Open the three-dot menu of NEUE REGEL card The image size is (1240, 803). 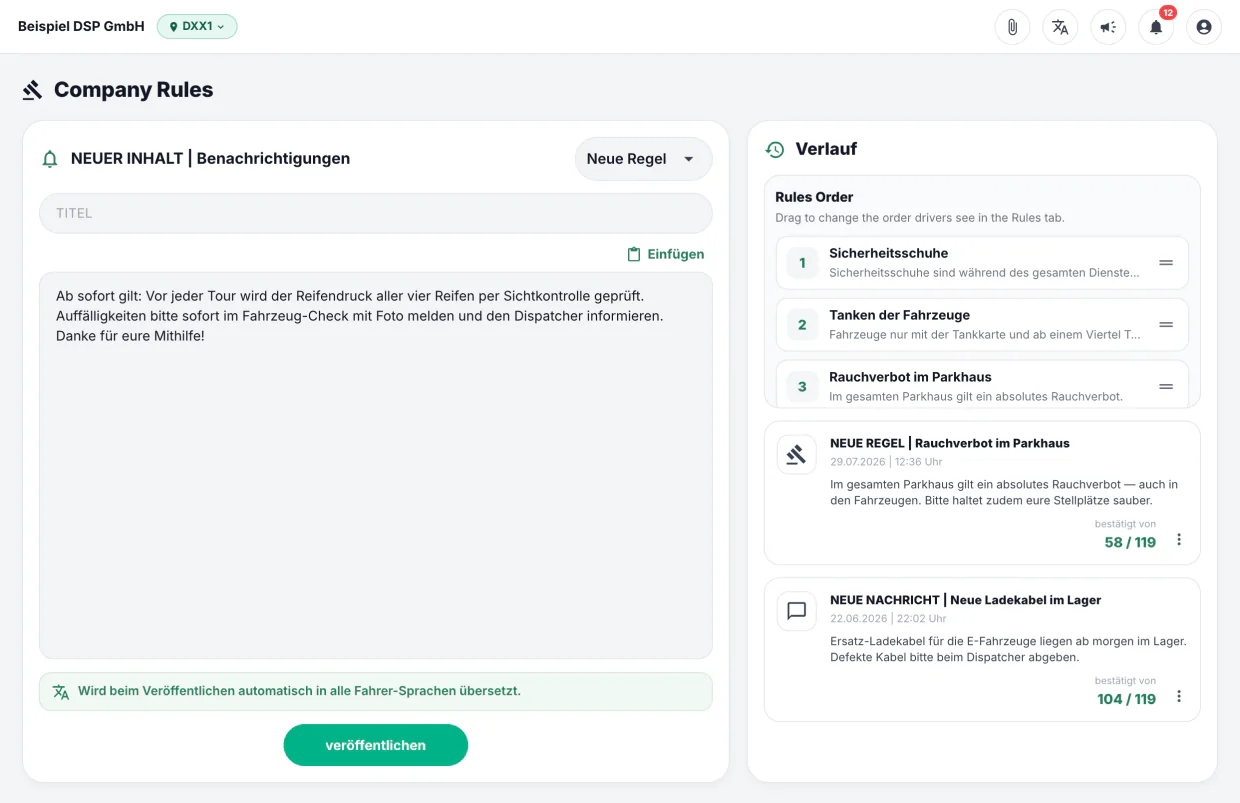(1179, 540)
